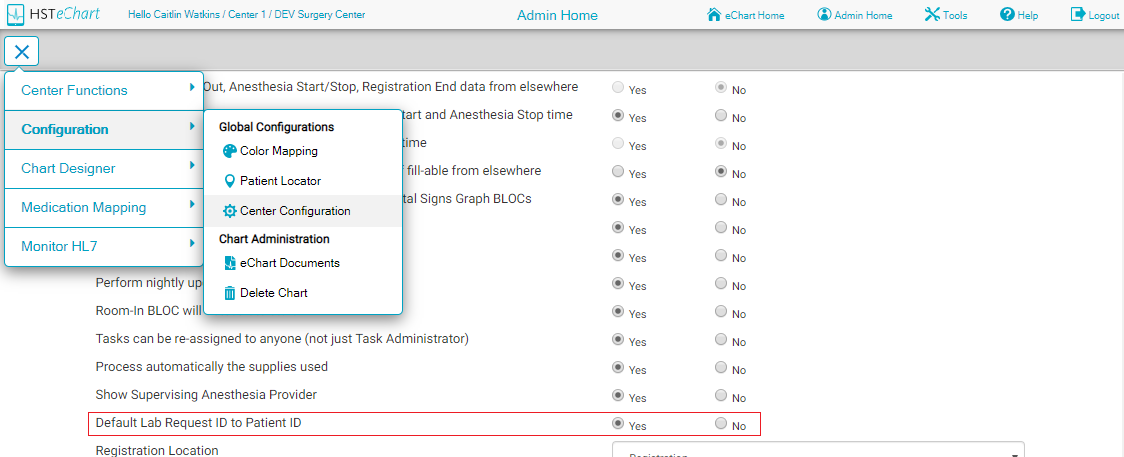Close the menu with X button
This screenshot has width=1124, height=457.
point(22,52)
